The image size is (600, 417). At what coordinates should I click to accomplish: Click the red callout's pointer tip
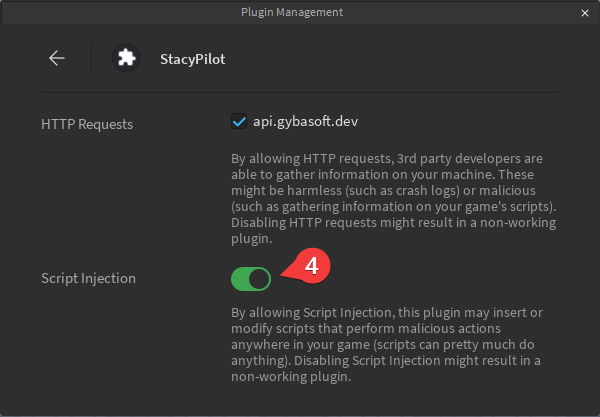click(x=283, y=274)
